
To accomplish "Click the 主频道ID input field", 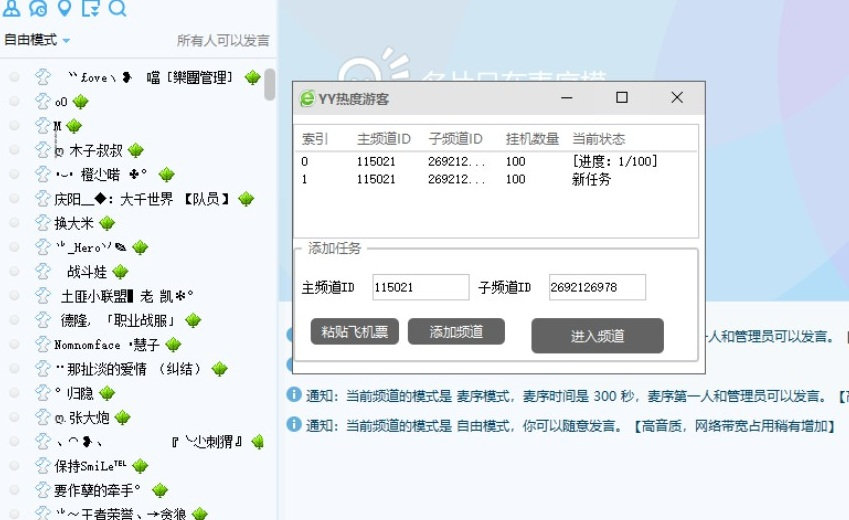I will (421, 287).
